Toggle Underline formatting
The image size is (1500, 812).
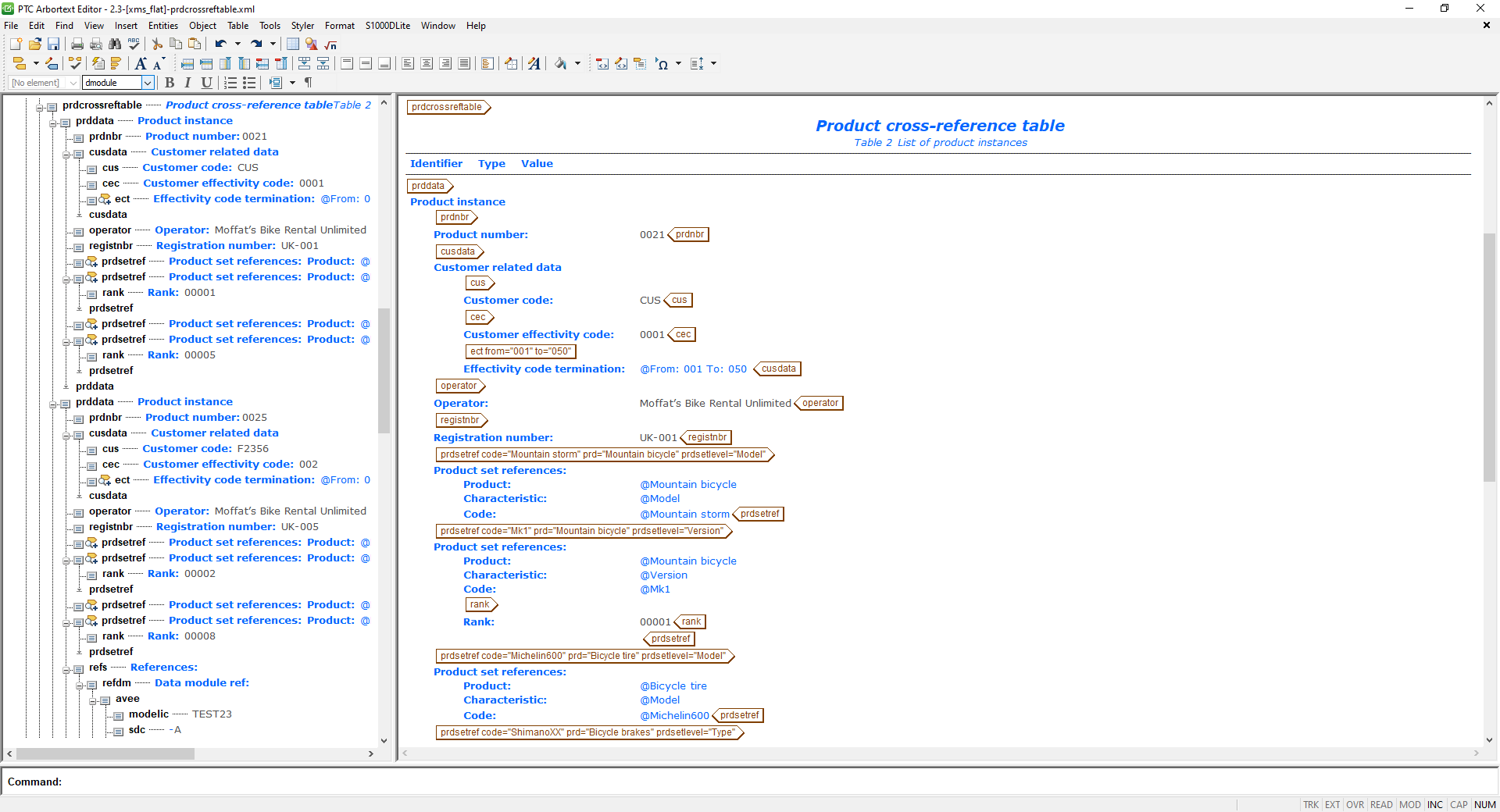point(206,83)
